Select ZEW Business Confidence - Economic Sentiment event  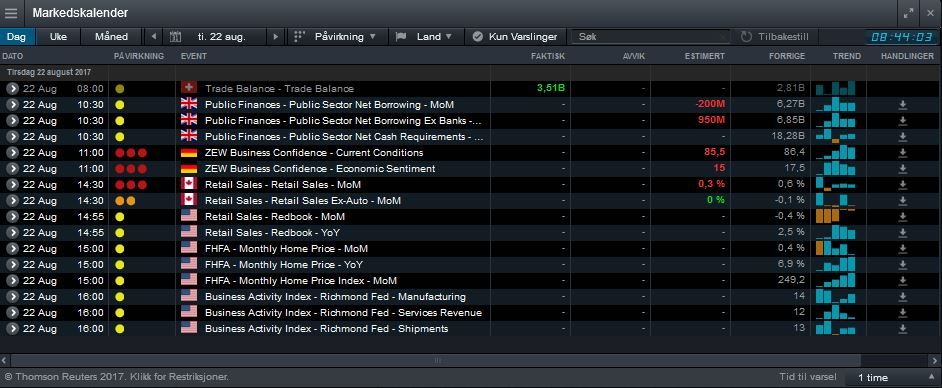click(x=320, y=169)
